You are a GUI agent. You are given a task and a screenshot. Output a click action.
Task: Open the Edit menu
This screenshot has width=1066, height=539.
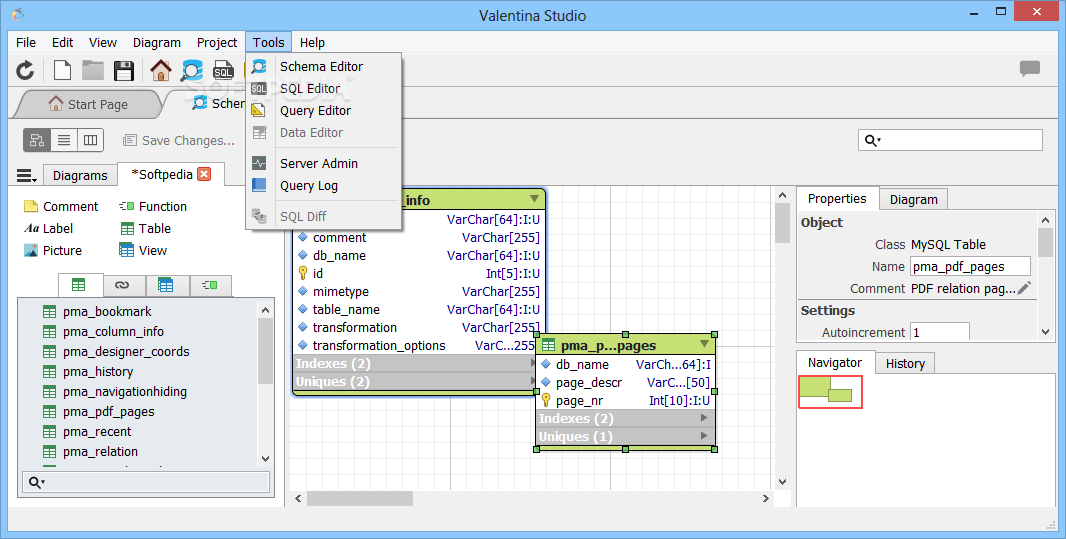[x=63, y=42]
